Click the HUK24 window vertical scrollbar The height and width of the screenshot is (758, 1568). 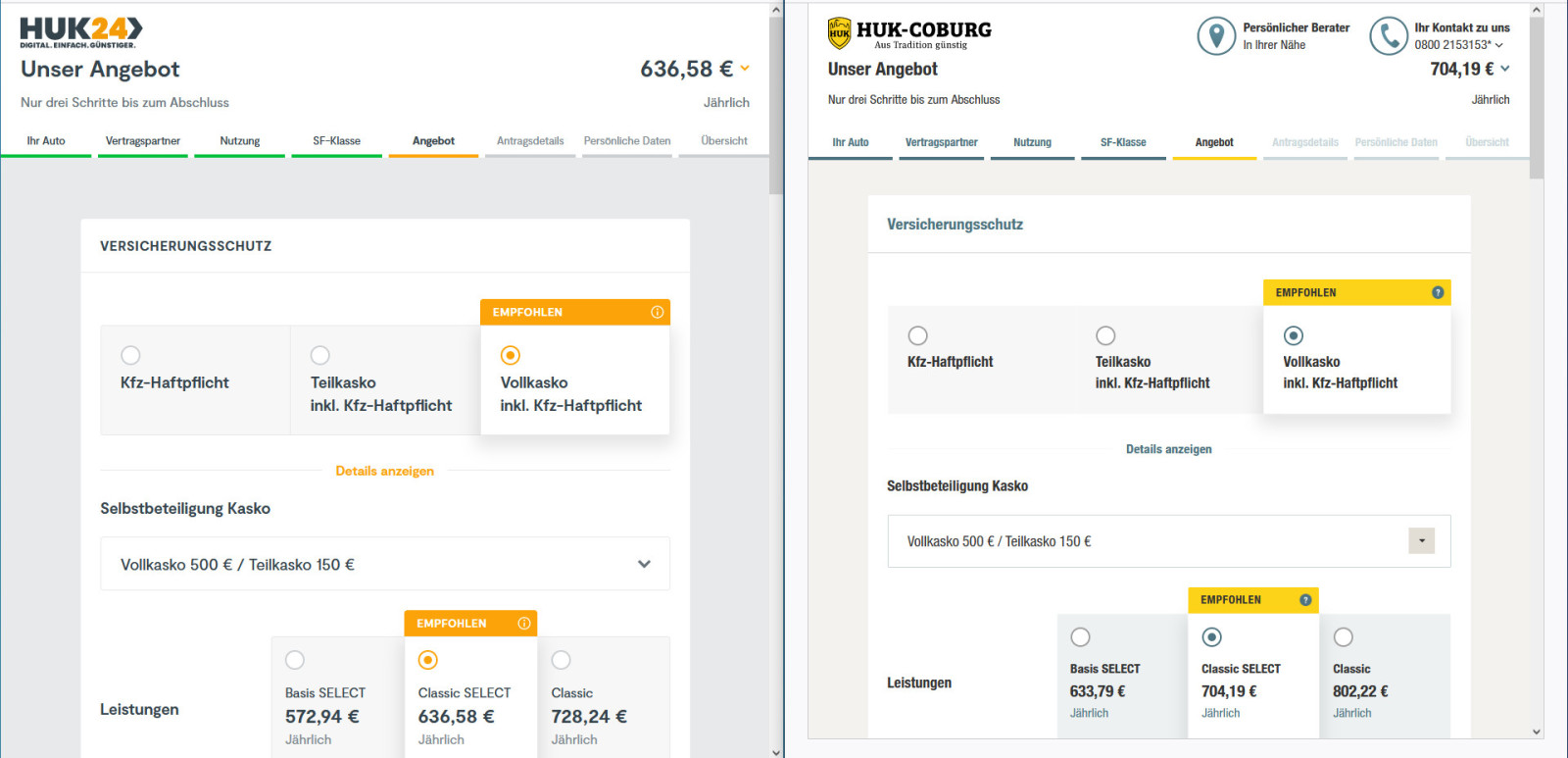[776, 106]
